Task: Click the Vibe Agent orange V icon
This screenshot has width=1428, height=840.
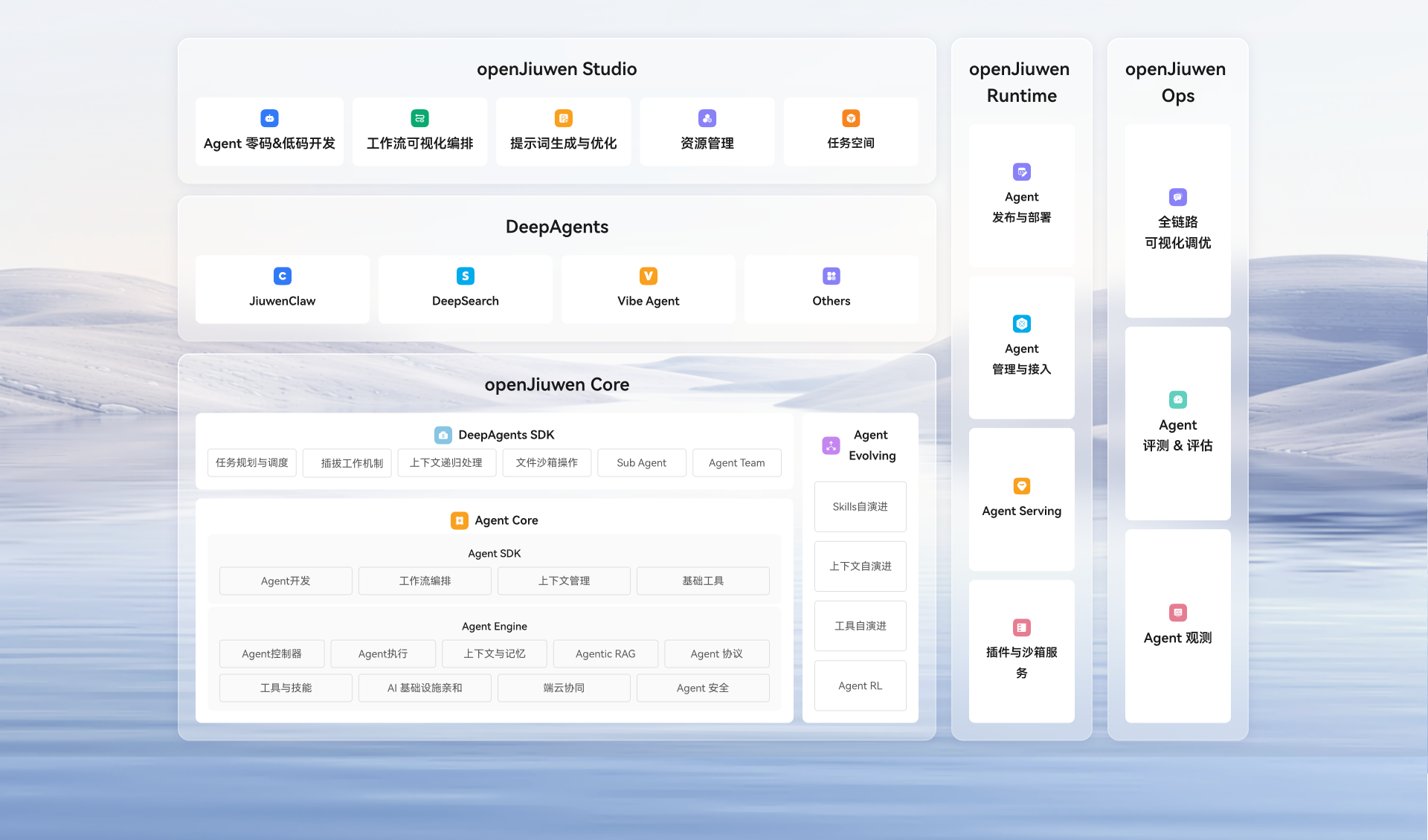Action: [648, 276]
